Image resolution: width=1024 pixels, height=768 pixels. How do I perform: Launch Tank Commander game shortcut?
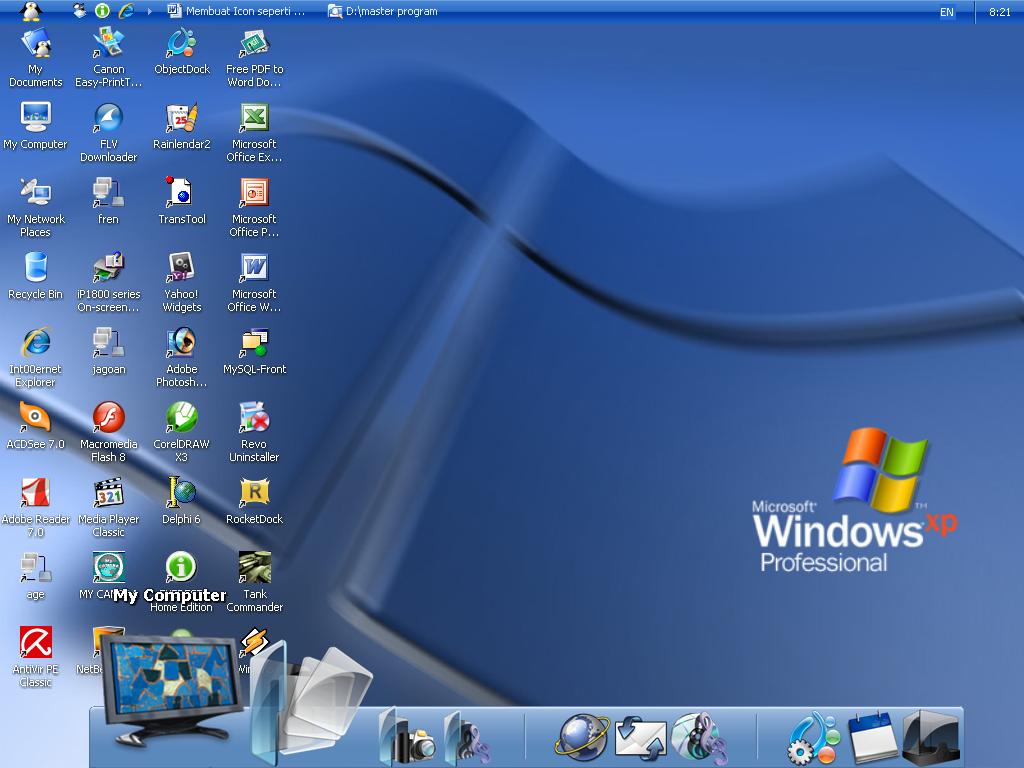(x=255, y=583)
